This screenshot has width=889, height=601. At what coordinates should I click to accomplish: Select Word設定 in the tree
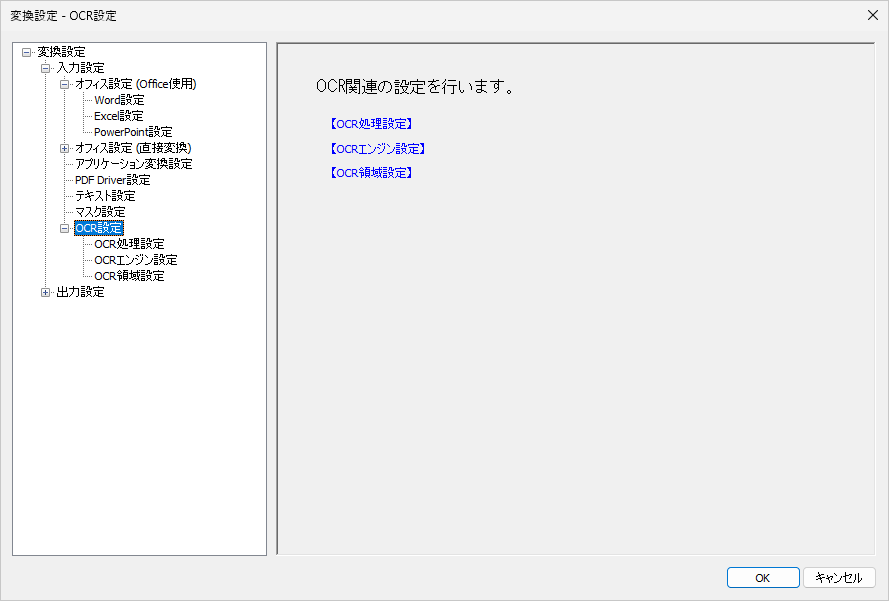pos(118,99)
